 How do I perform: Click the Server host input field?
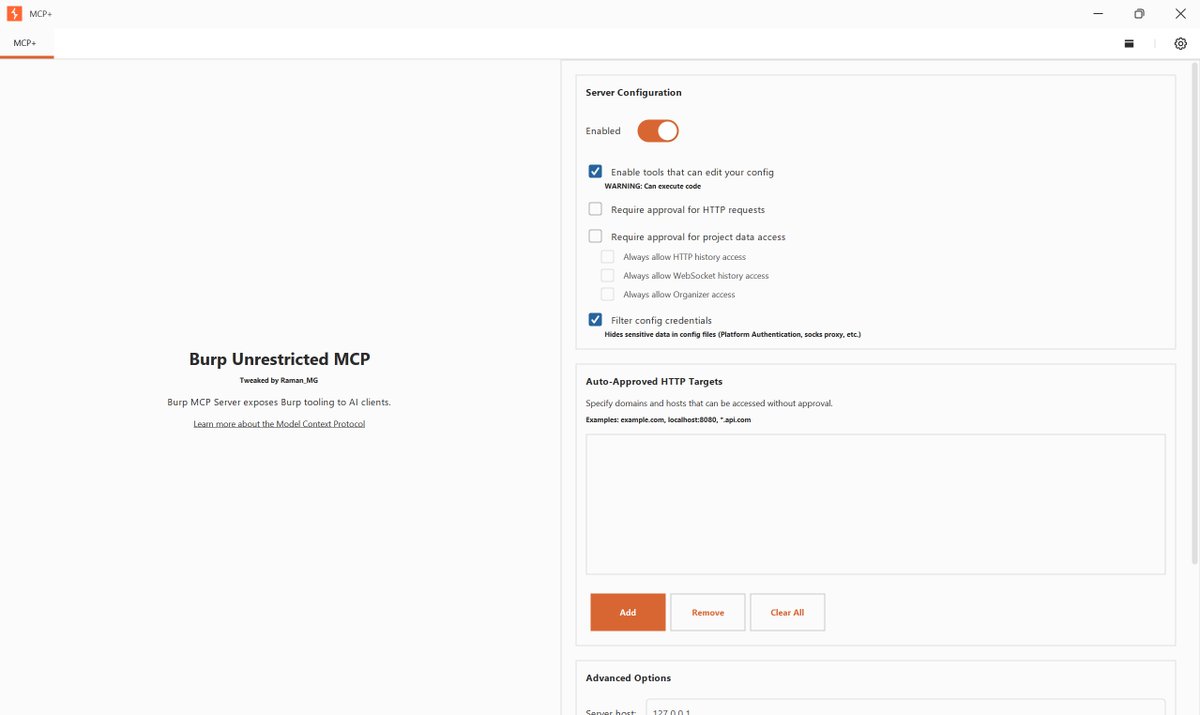tap(905, 707)
